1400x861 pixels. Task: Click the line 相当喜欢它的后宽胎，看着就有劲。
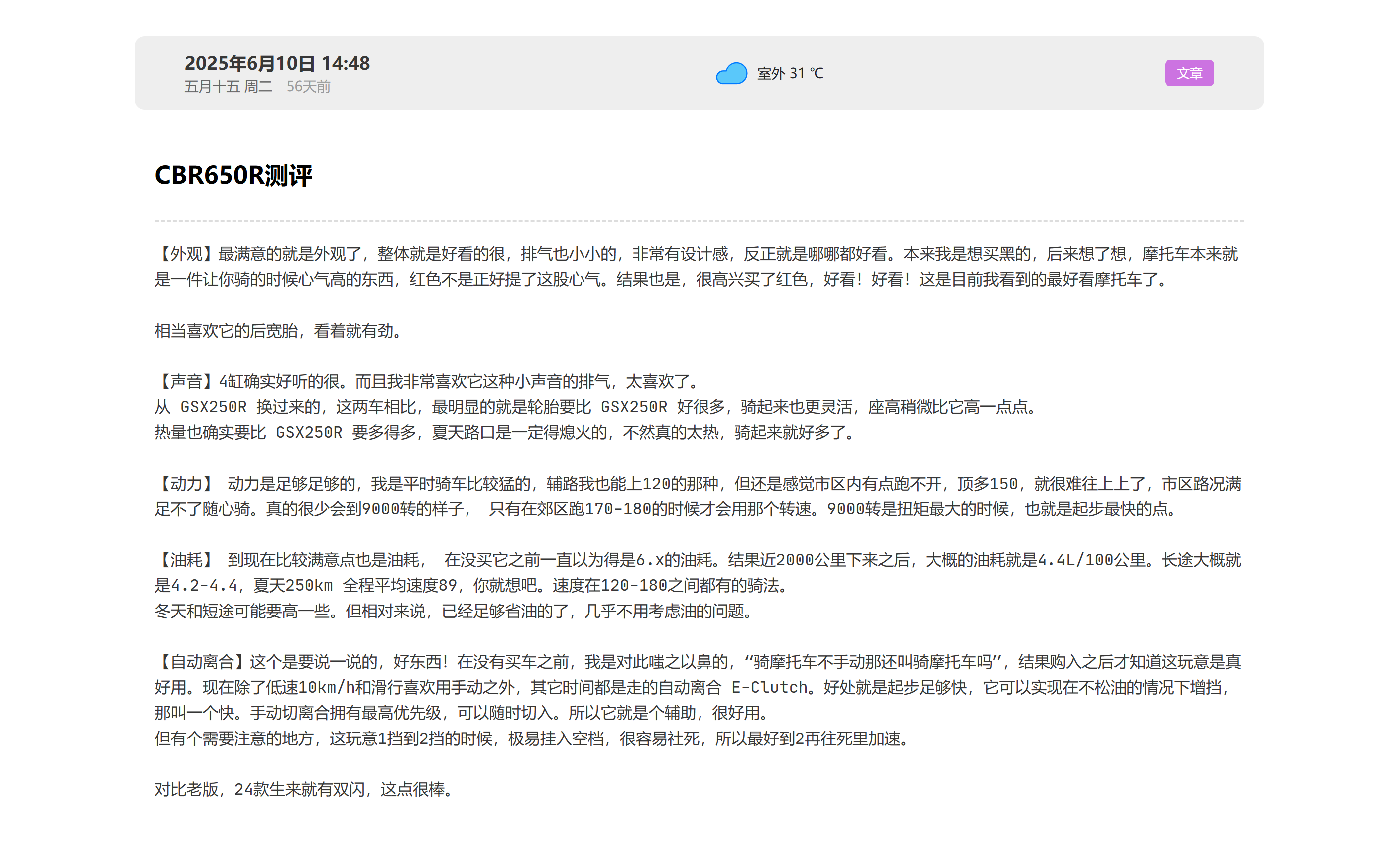(x=279, y=330)
